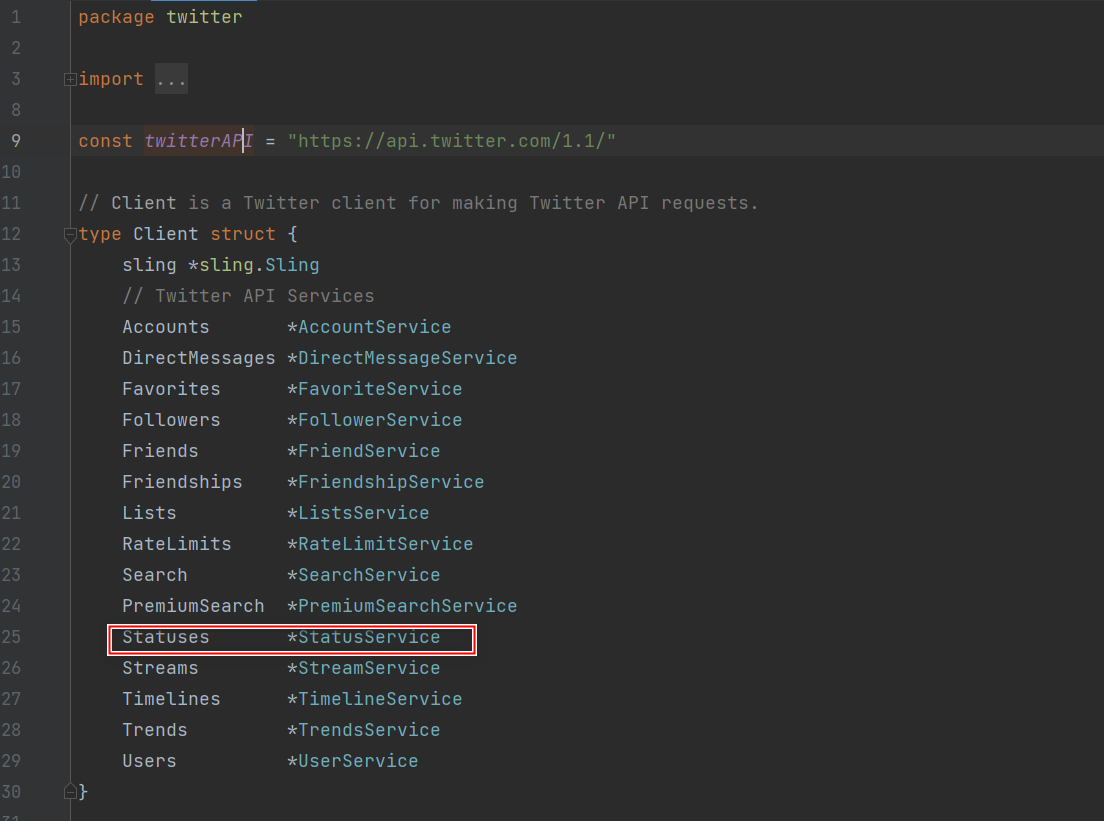Click the RateLimitService type
This screenshot has height=821, width=1104.
tap(385, 544)
